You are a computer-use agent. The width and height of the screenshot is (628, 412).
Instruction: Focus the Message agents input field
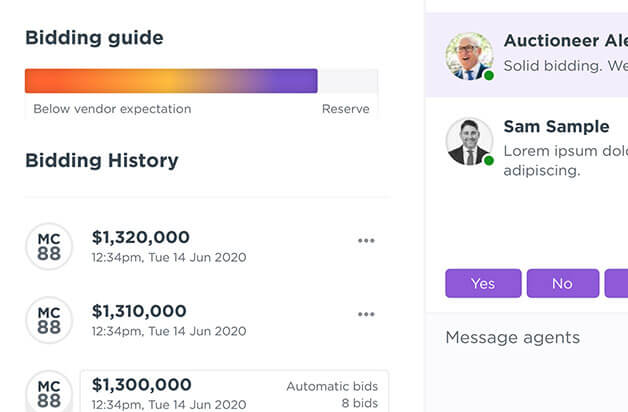click(x=526, y=362)
